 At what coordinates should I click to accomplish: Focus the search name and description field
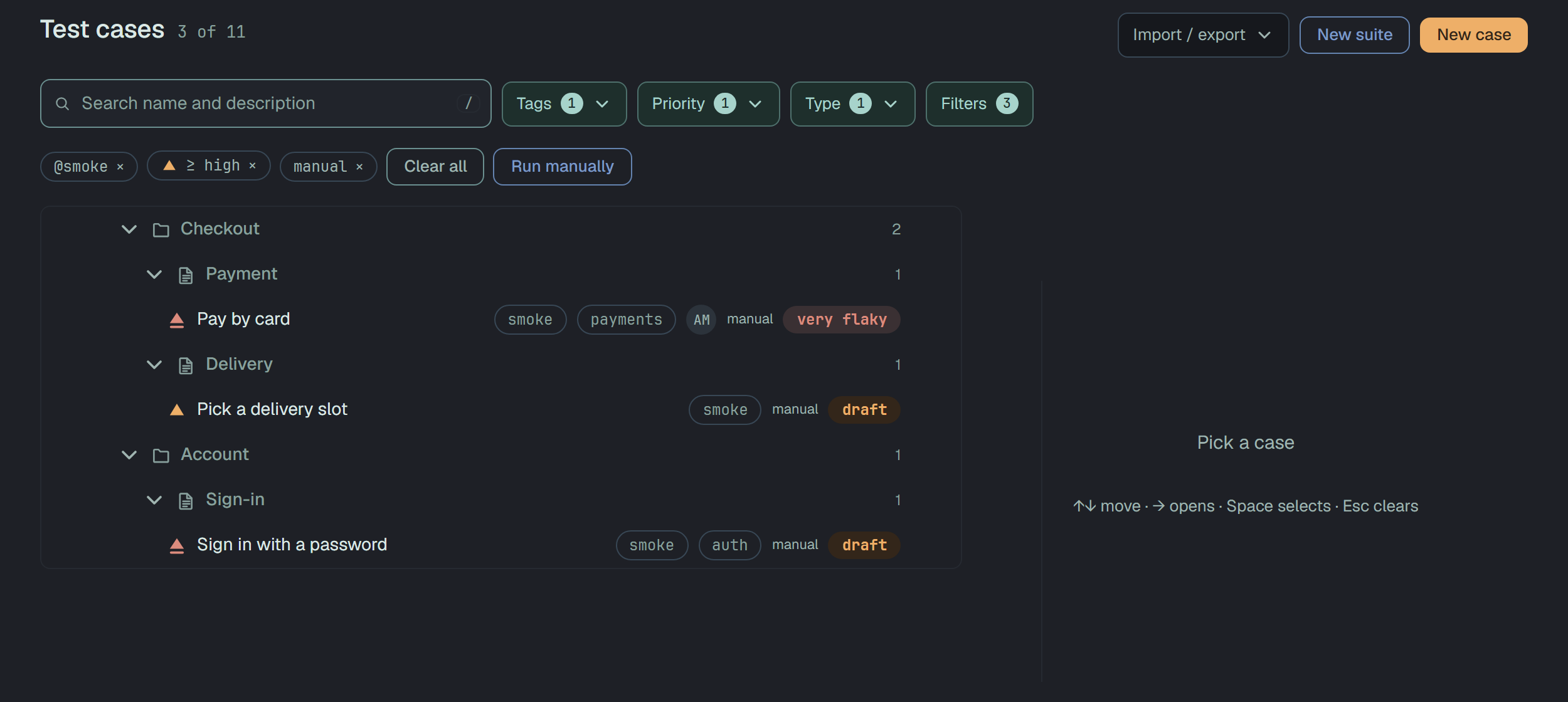pos(266,103)
